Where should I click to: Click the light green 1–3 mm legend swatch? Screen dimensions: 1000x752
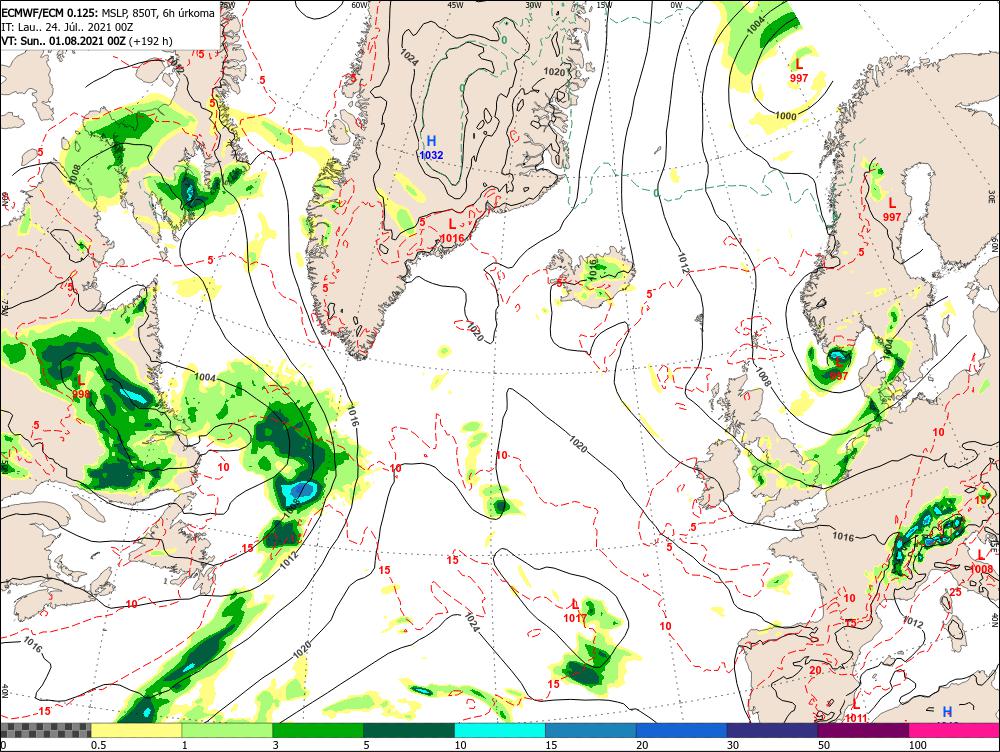pos(226,730)
